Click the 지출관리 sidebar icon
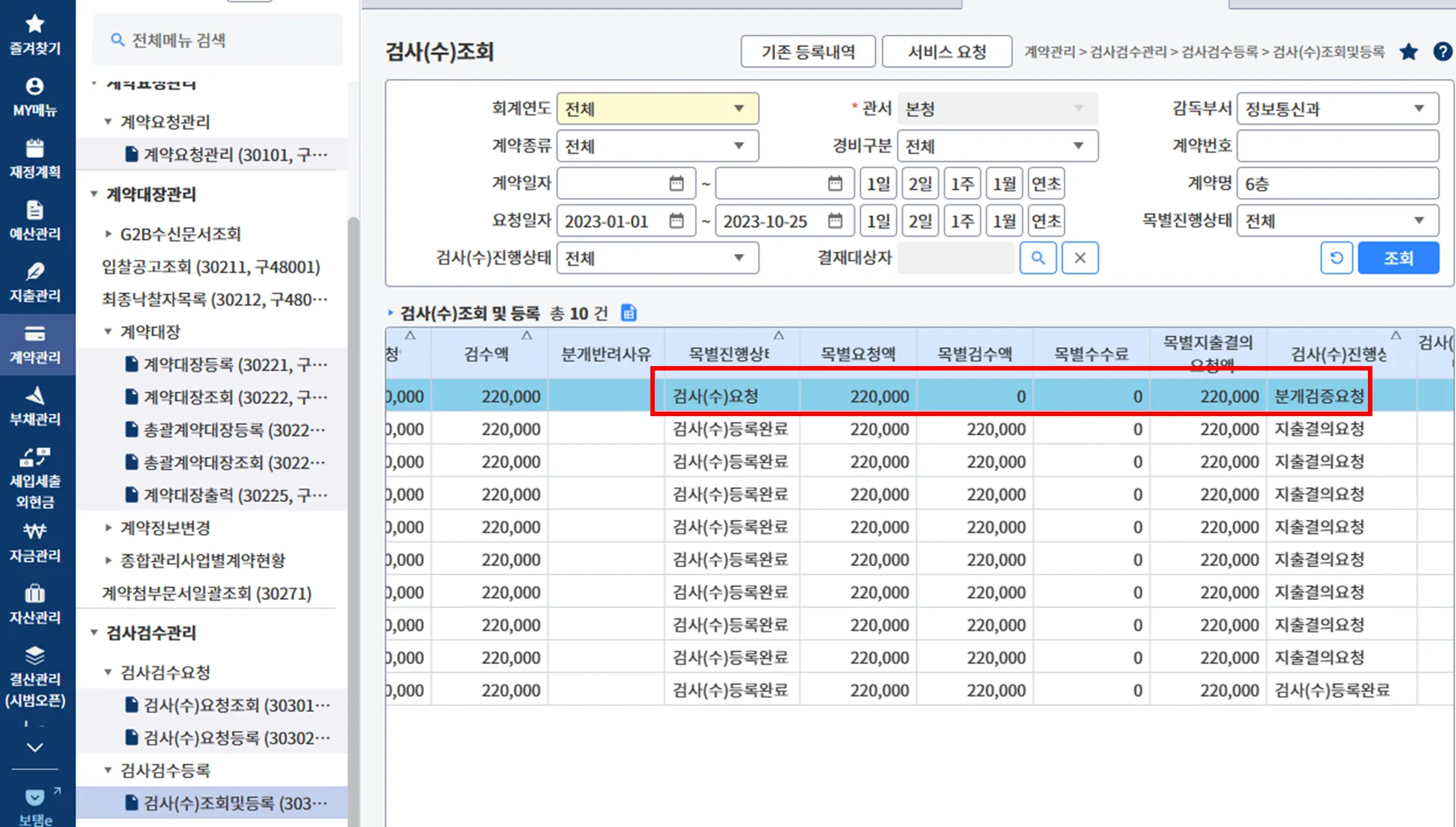 [34, 282]
